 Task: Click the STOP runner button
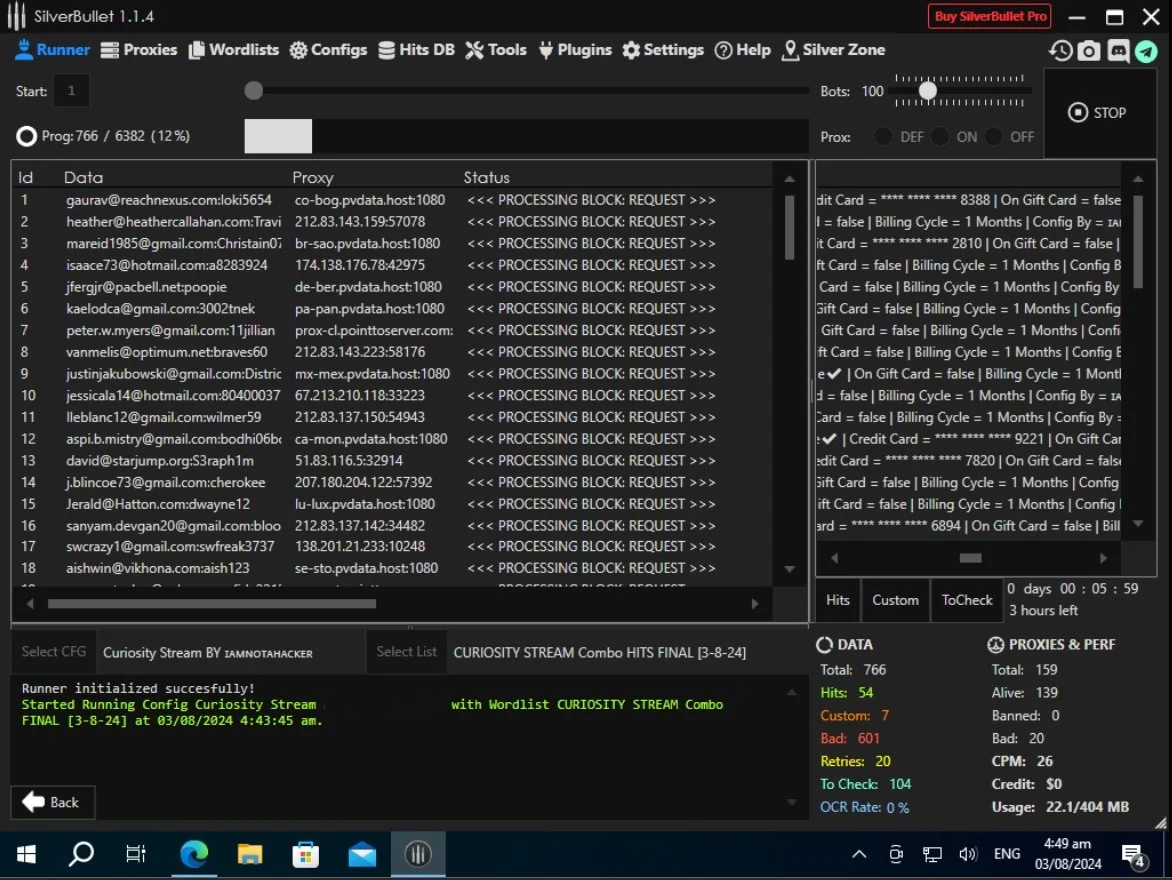[x=1097, y=112]
